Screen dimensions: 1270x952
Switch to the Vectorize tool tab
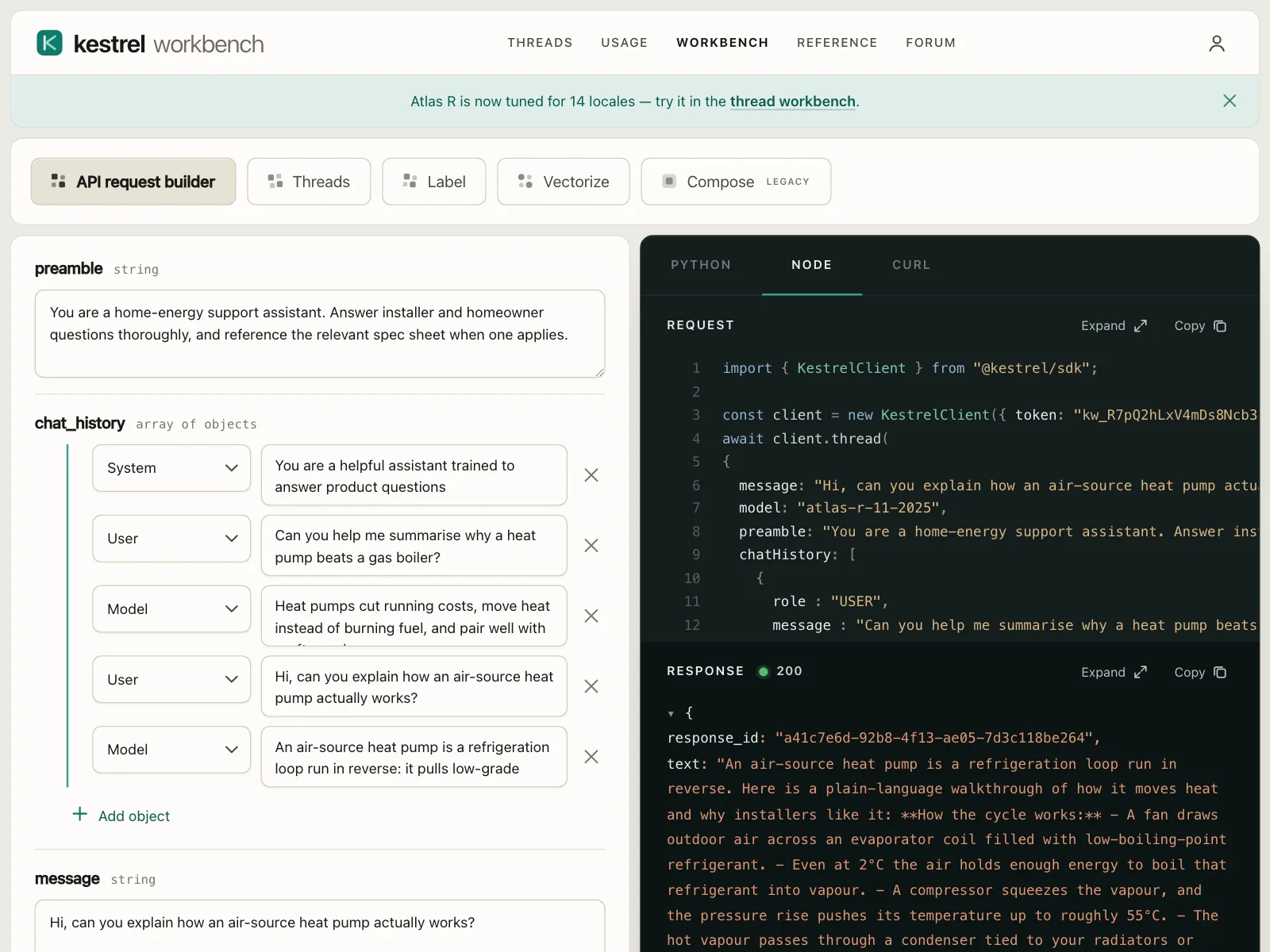coord(564,182)
